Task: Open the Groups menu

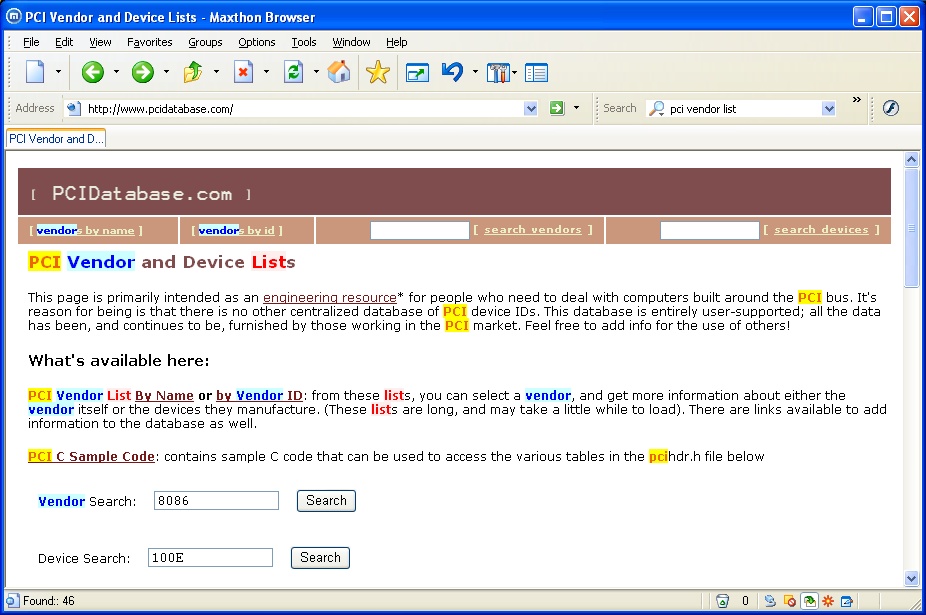Action: click(205, 42)
